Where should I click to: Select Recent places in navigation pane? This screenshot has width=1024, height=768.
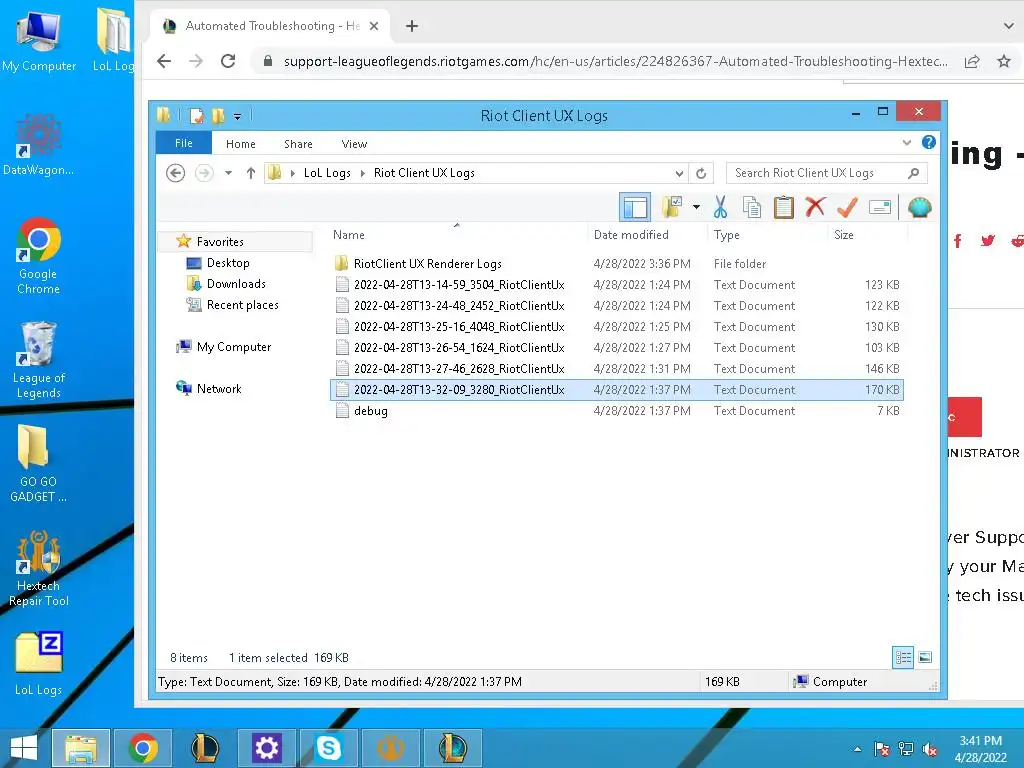(x=242, y=304)
